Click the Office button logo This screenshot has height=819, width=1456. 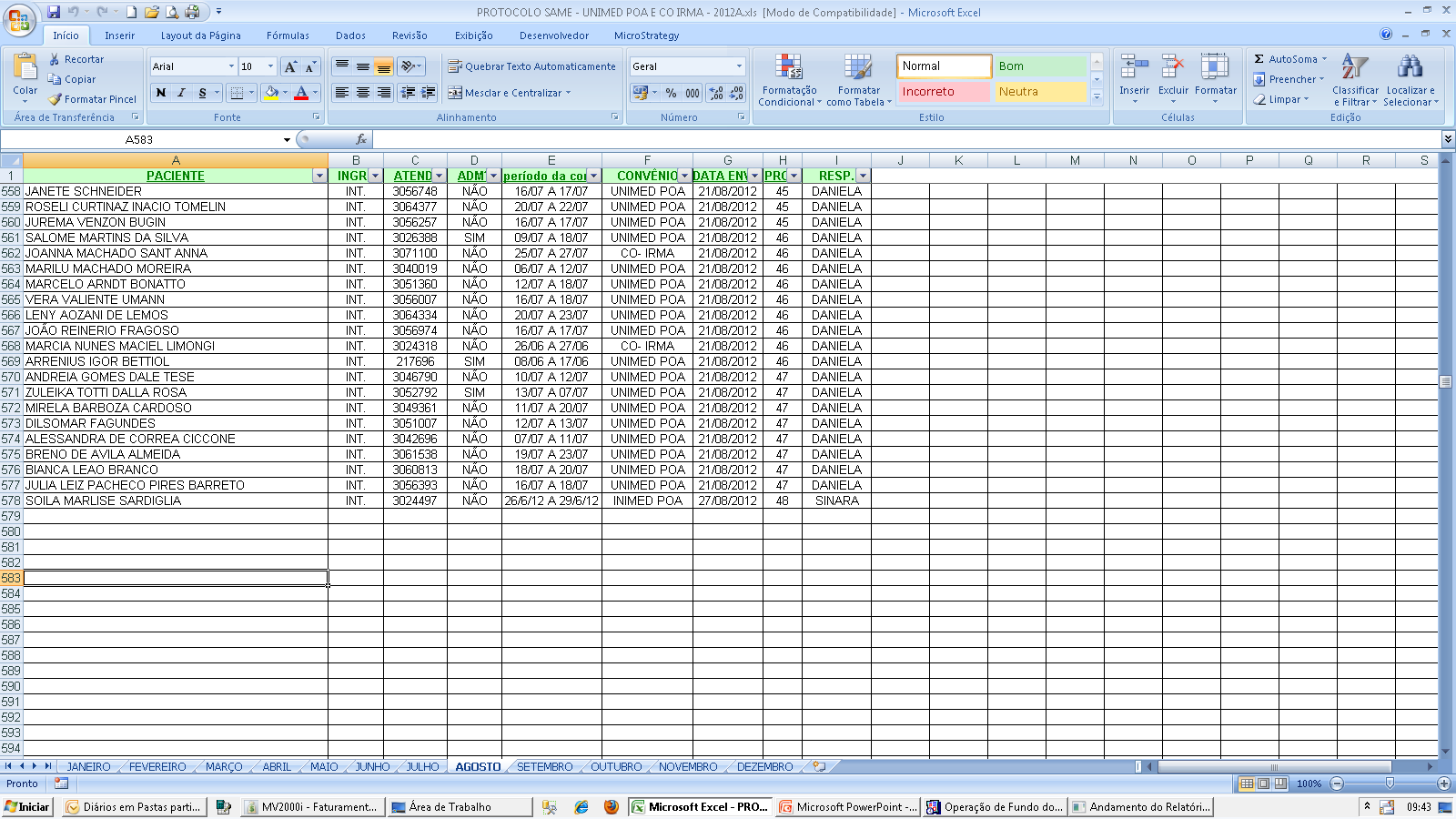tap(19, 19)
